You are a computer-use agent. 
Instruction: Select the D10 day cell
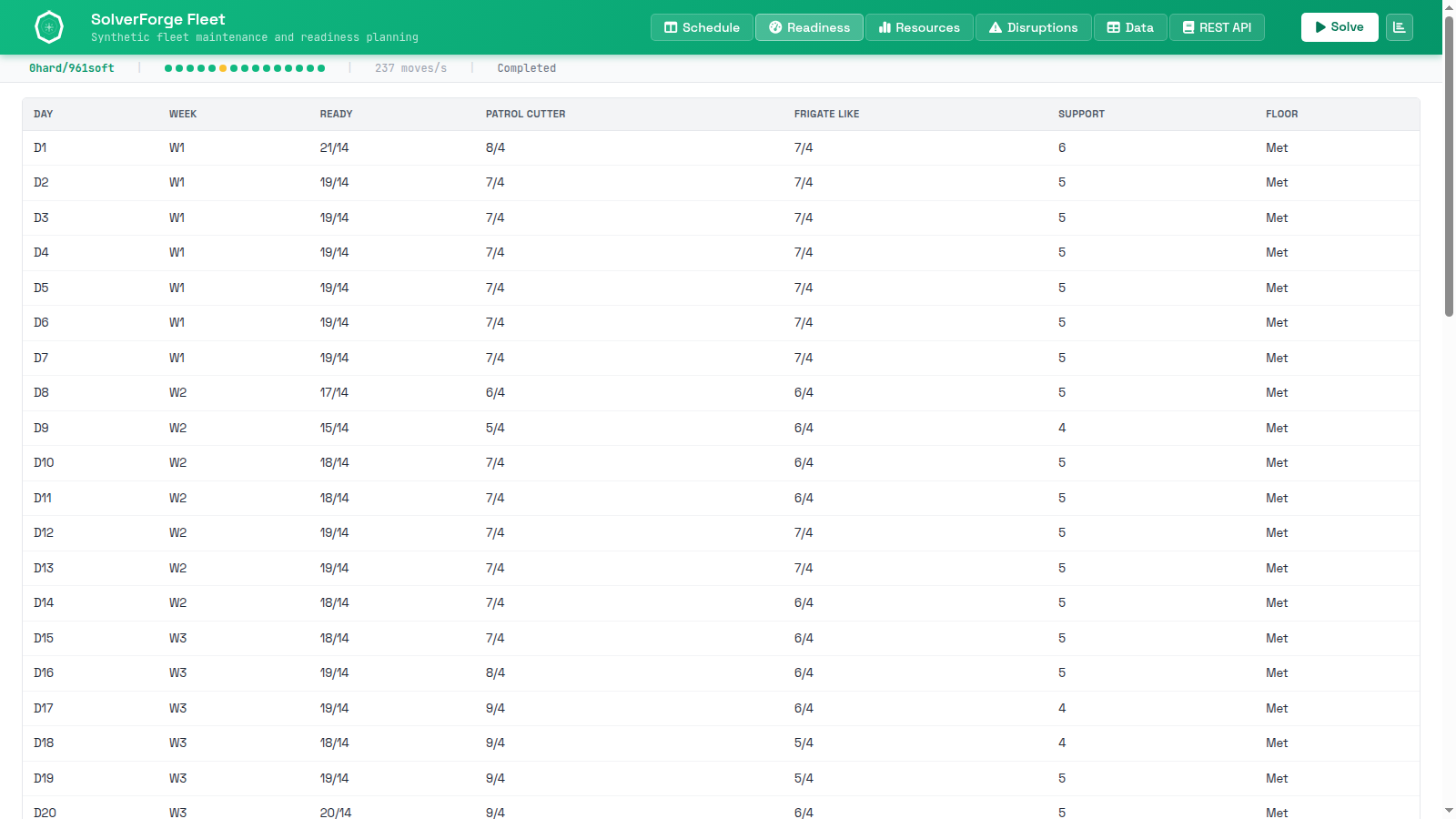pyautogui.click(x=44, y=462)
